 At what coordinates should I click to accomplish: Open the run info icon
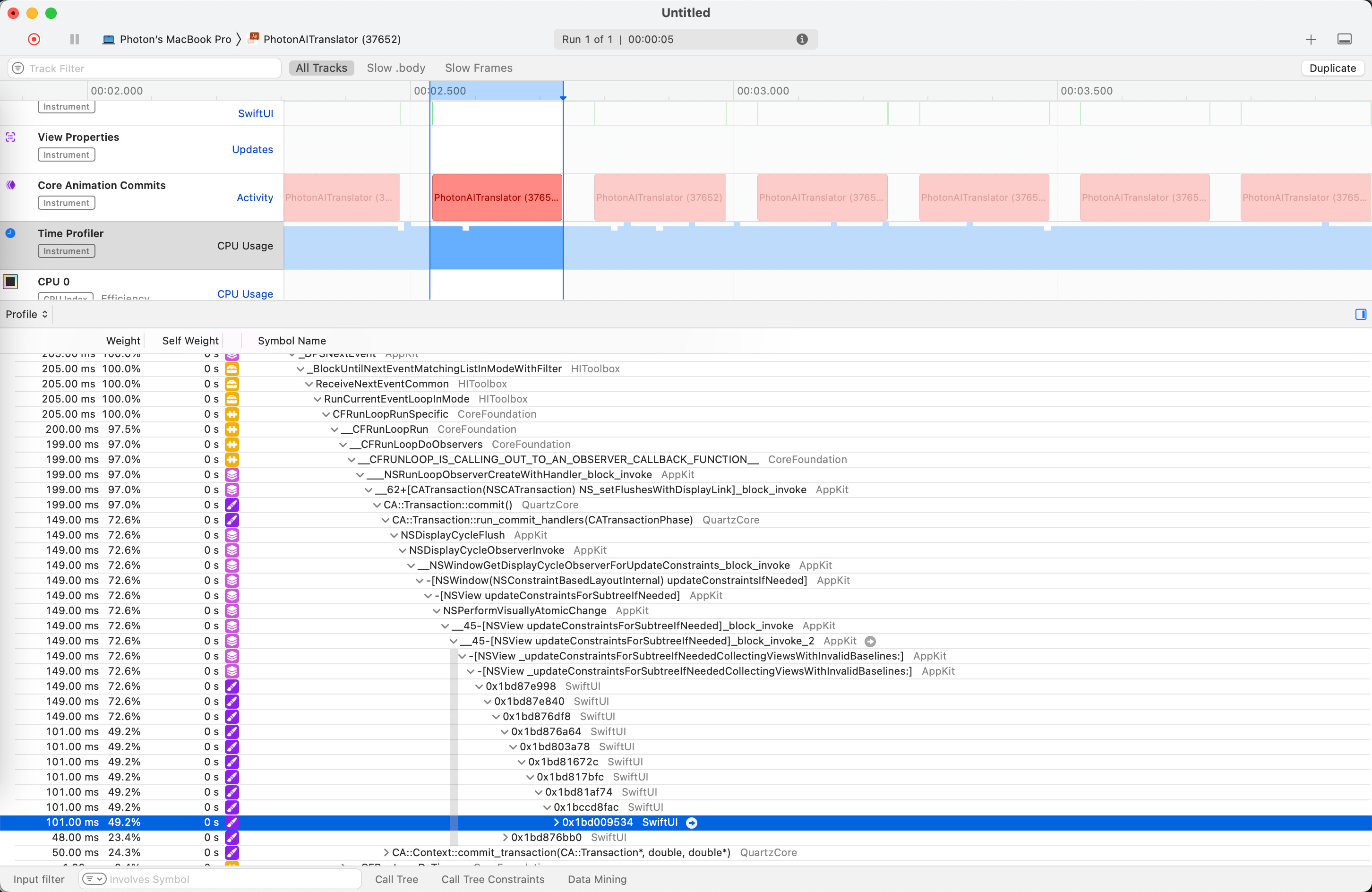(802, 39)
